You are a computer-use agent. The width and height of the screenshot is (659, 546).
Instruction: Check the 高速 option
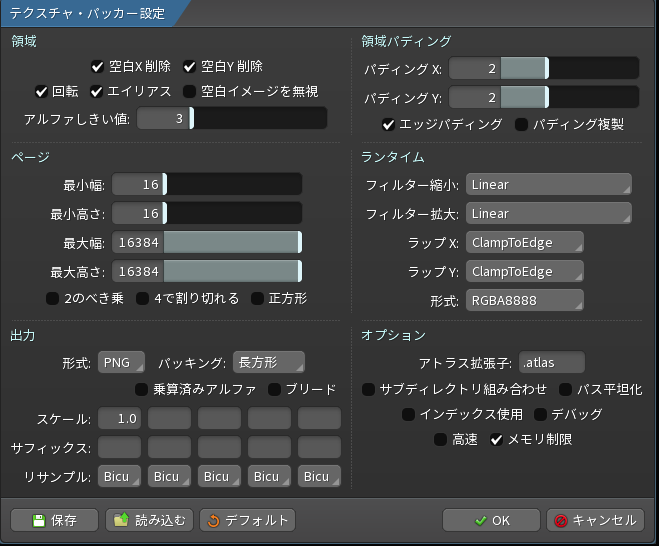click(x=440, y=440)
